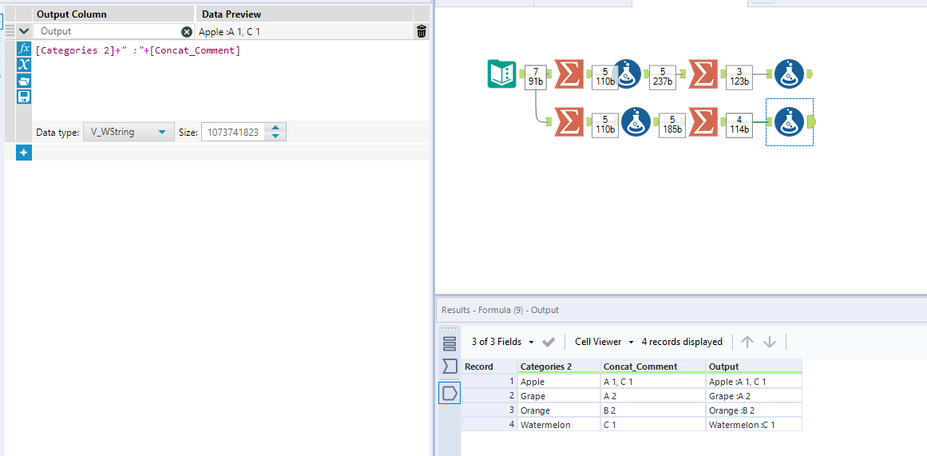Select the first Formula tool, top row
Screen dimensions: 927x456
626,74
